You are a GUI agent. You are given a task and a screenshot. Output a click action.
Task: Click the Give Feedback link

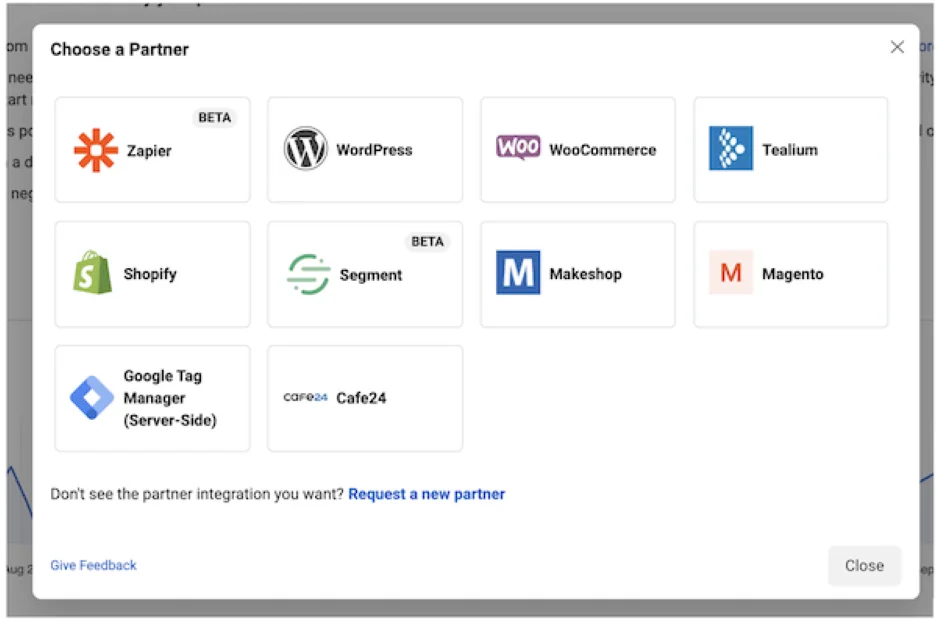coord(93,565)
